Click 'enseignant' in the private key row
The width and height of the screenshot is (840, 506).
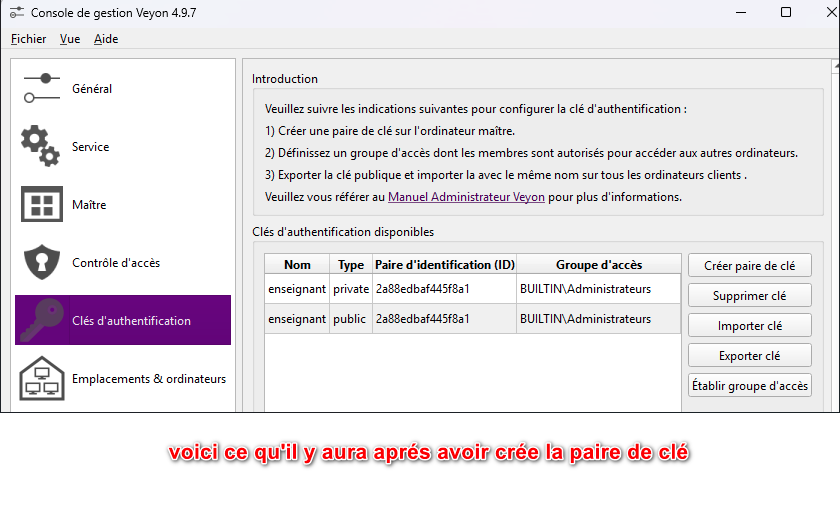pyautogui.click(x=297, y=289)
